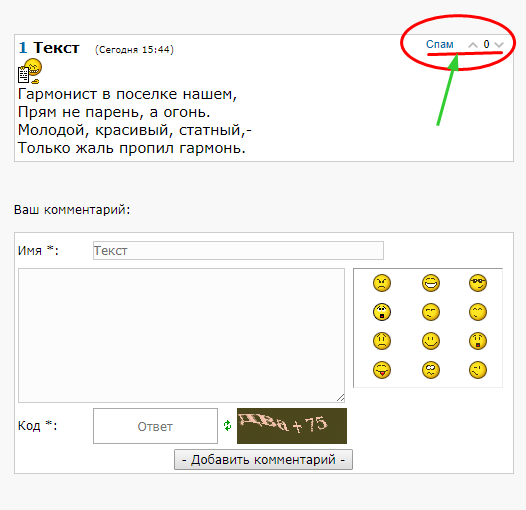Screen dimensions: 526x510
Task: Click the Имя name input field
Action: pos(238,250)
